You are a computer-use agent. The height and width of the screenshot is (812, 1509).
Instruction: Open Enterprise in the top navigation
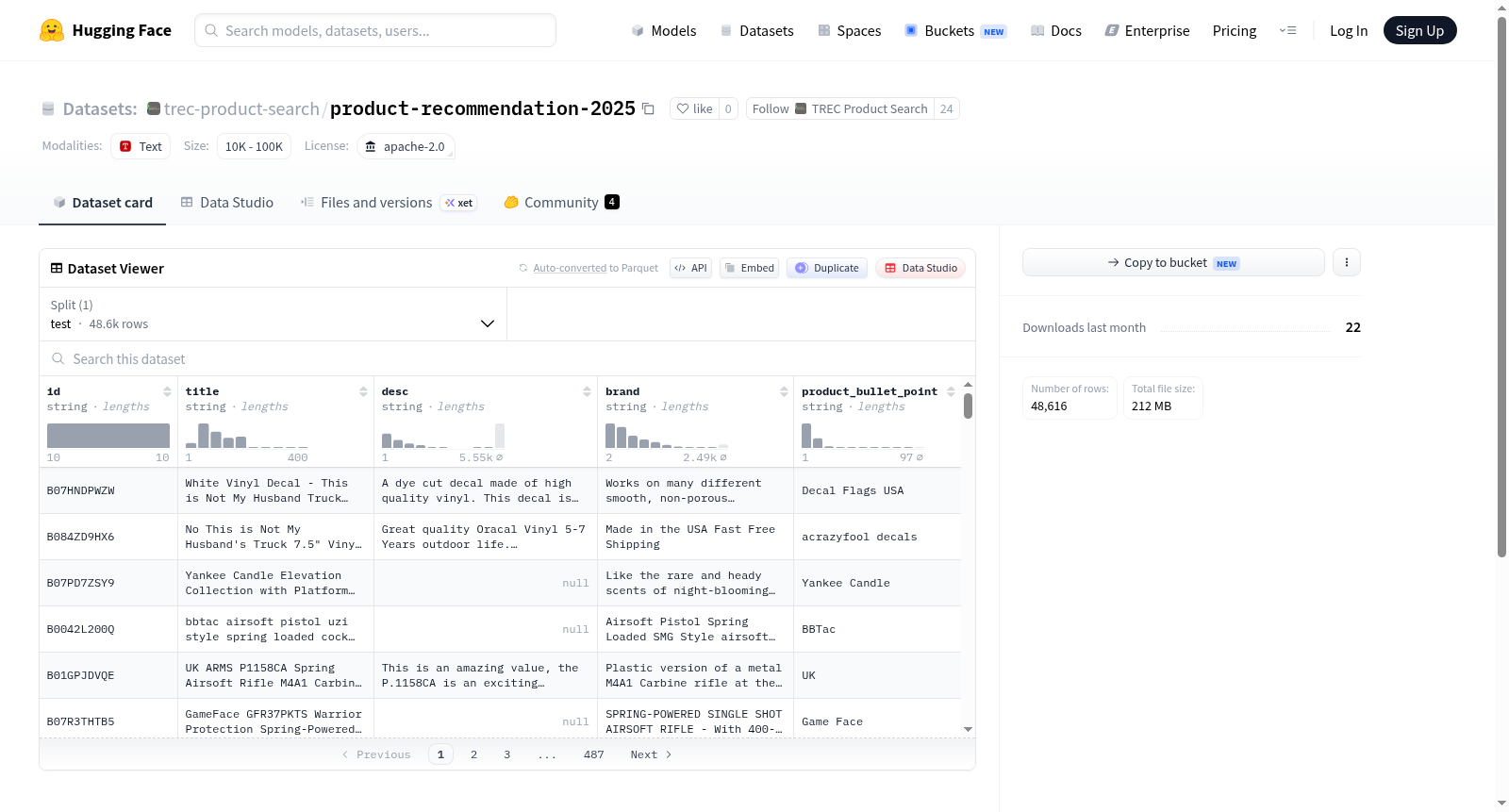click(x=1147, y=30)
